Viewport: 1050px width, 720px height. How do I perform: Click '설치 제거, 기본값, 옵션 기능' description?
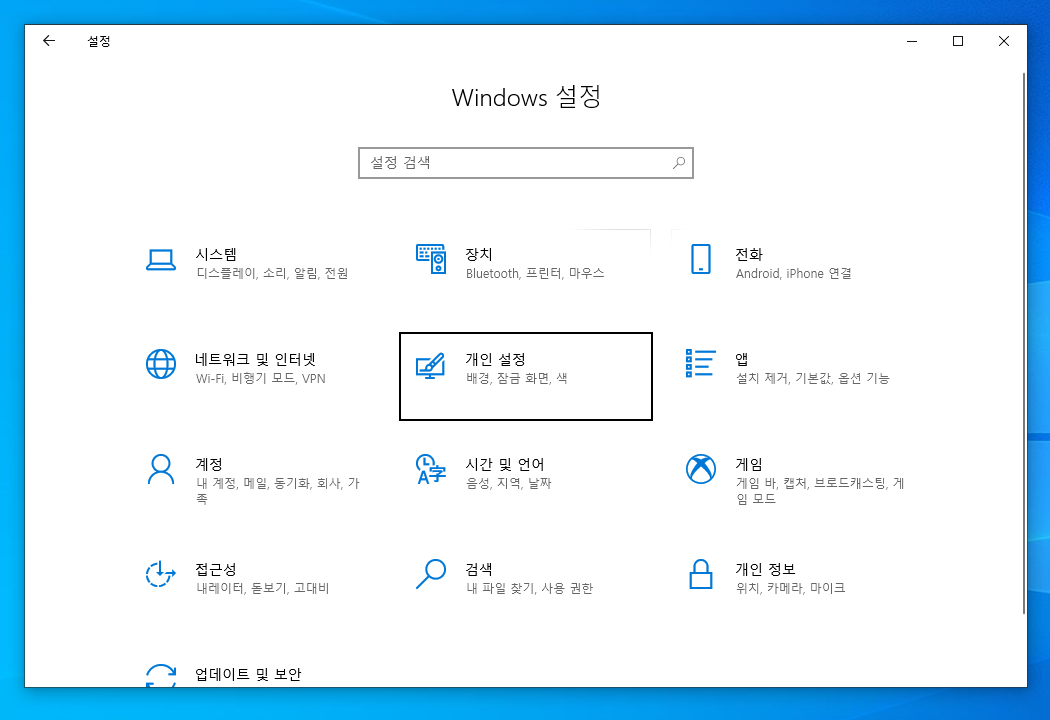[812, 378]
